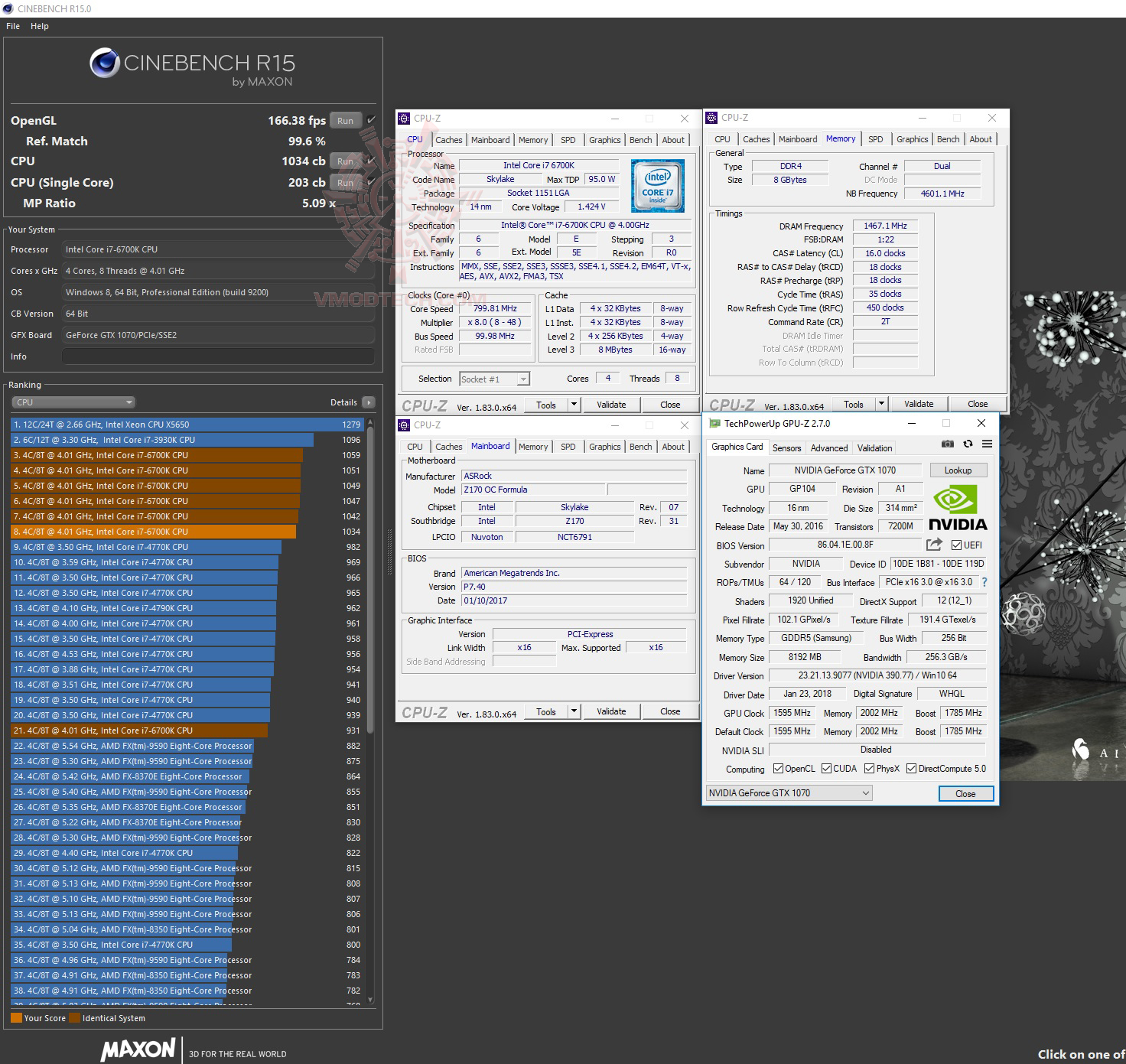Click the Cinebench title bar app icon

point(8,8)
